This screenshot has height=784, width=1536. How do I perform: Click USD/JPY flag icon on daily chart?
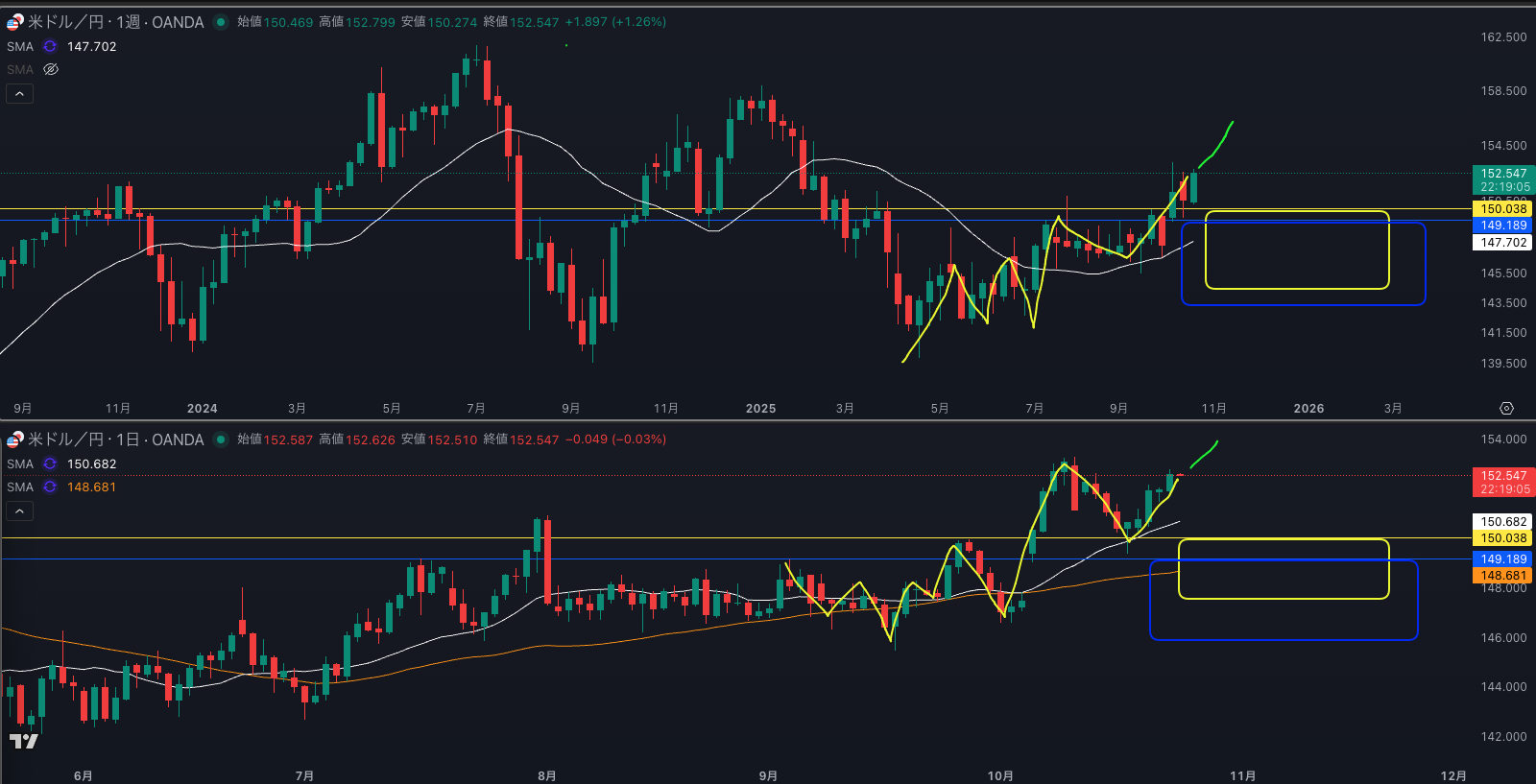[x=14, y=440]
